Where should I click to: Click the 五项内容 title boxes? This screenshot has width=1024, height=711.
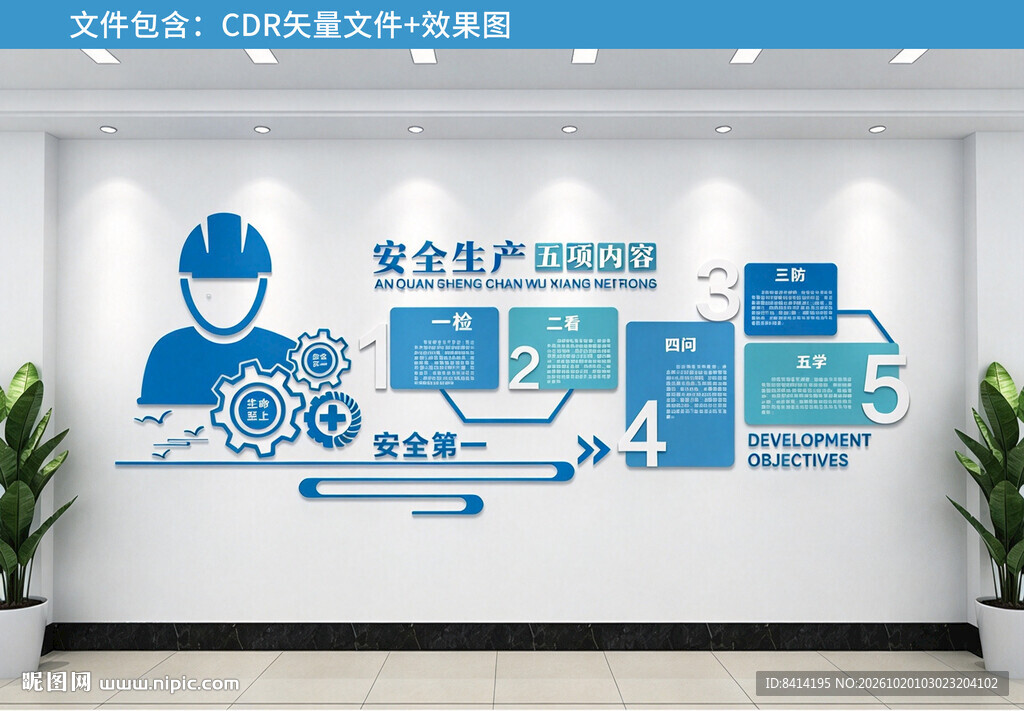click(595, 257)
